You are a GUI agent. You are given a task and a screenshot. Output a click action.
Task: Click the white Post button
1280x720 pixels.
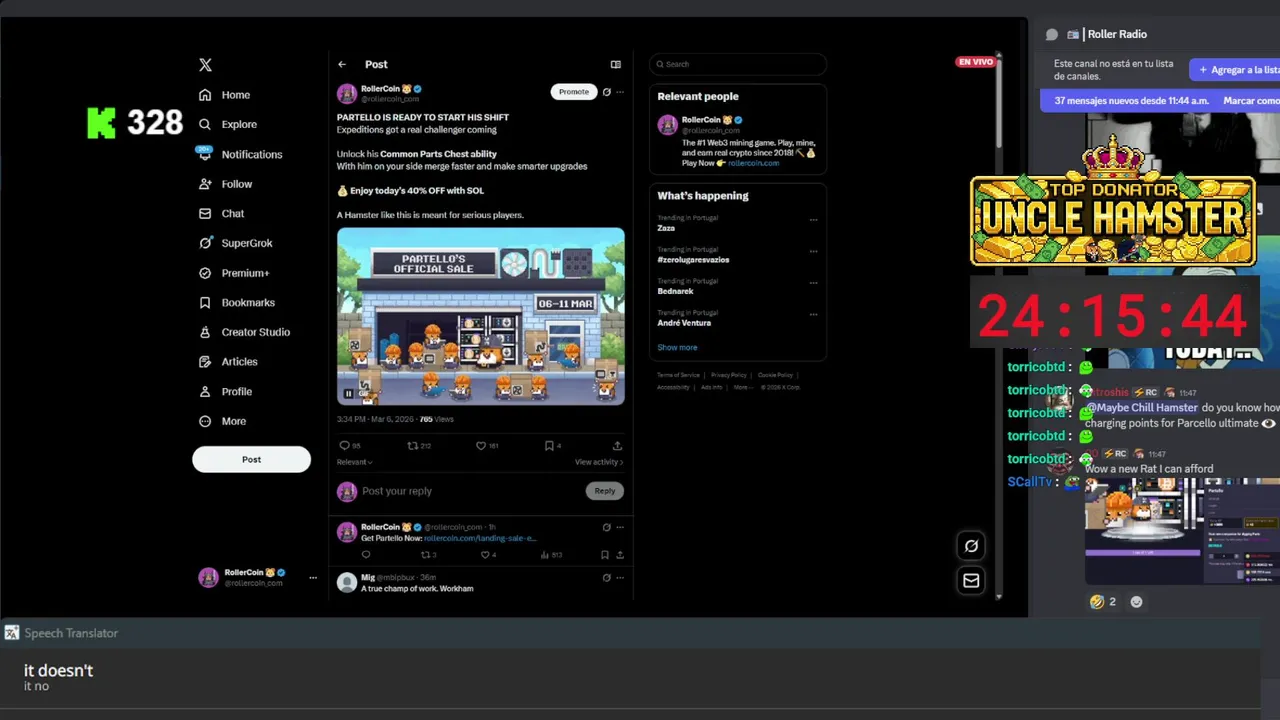pos(251,459)
